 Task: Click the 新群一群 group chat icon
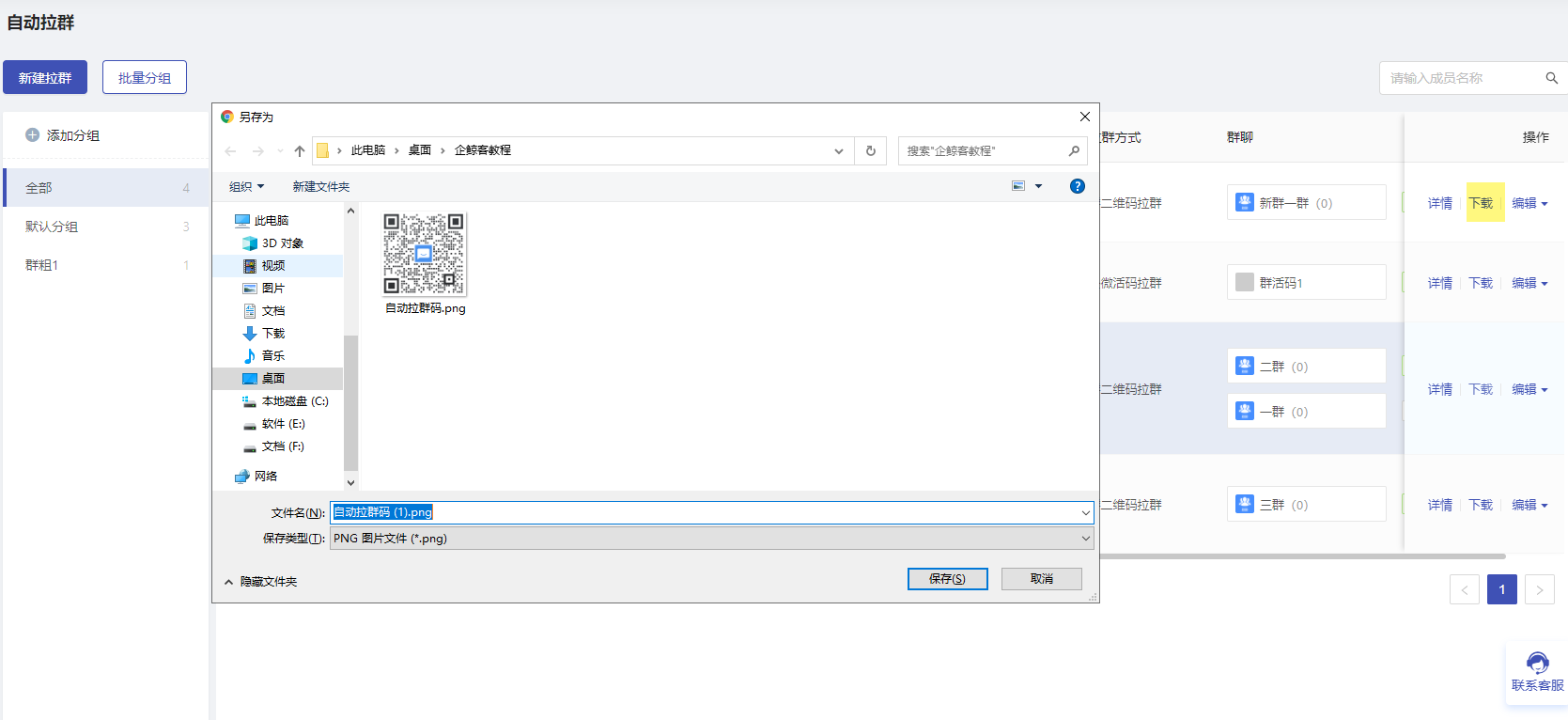click(1245, 202)
